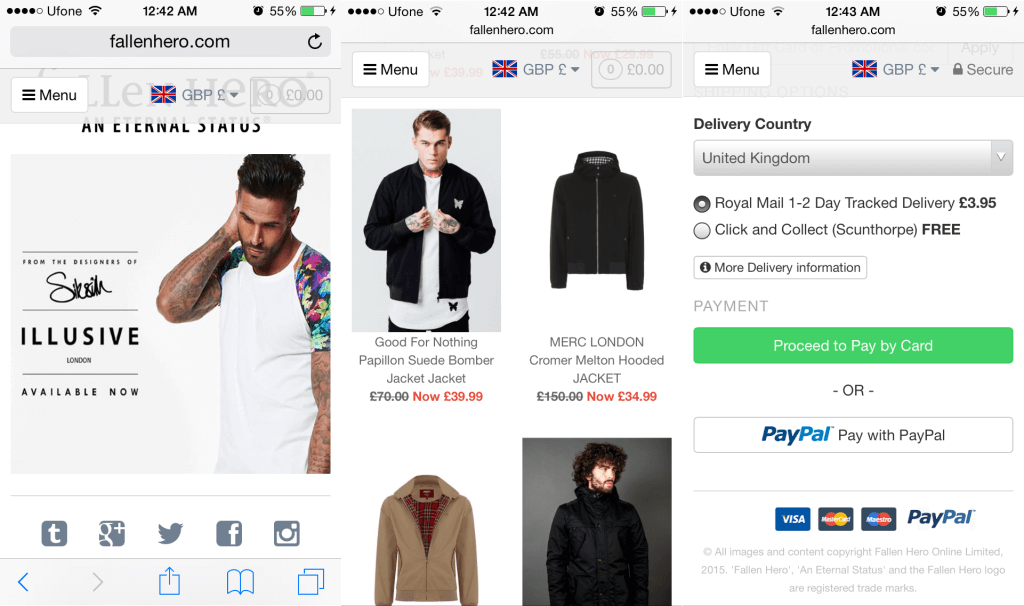Tap the Twitter bird icon
Screen dimensions: 1024x606
click(x=170, y=533)
